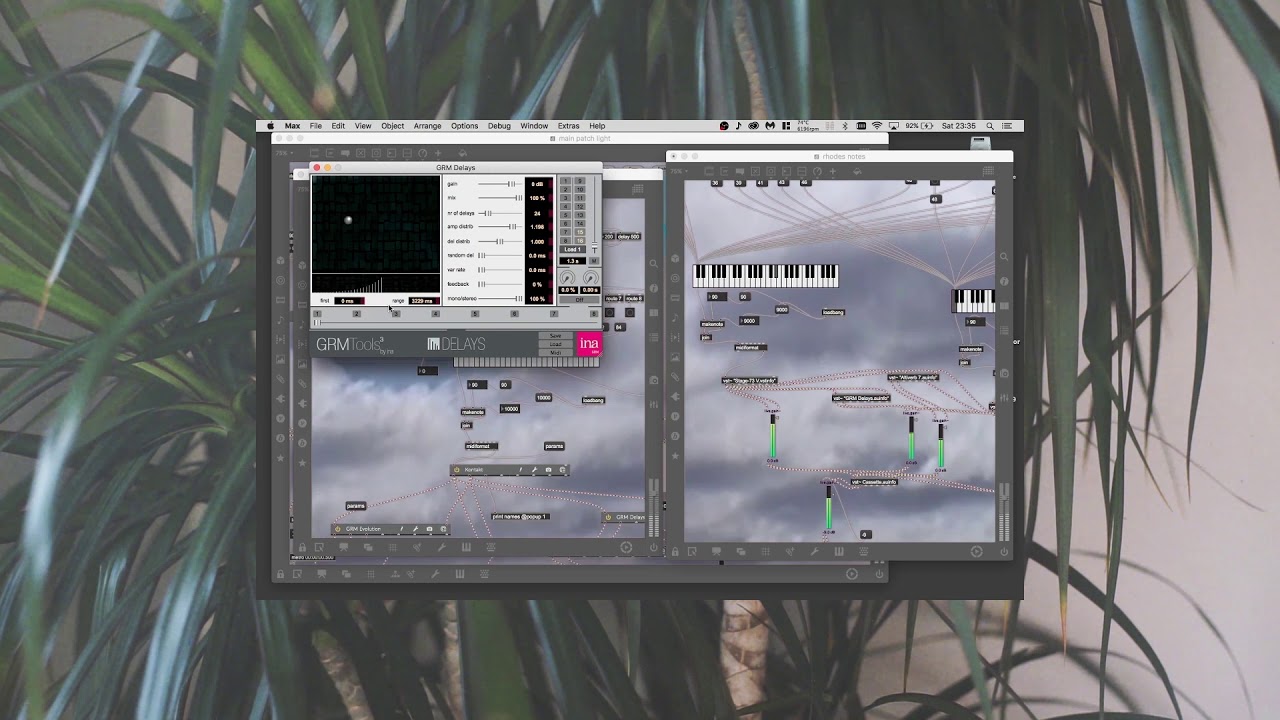Open mixer icon in rhodes notes right sidebar
Screen dimensions: 1280x720
coord(1004,398)
